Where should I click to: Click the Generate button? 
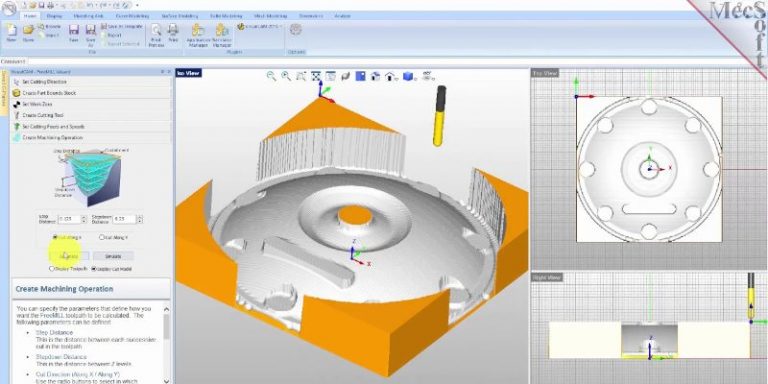[x=69, y=256]
